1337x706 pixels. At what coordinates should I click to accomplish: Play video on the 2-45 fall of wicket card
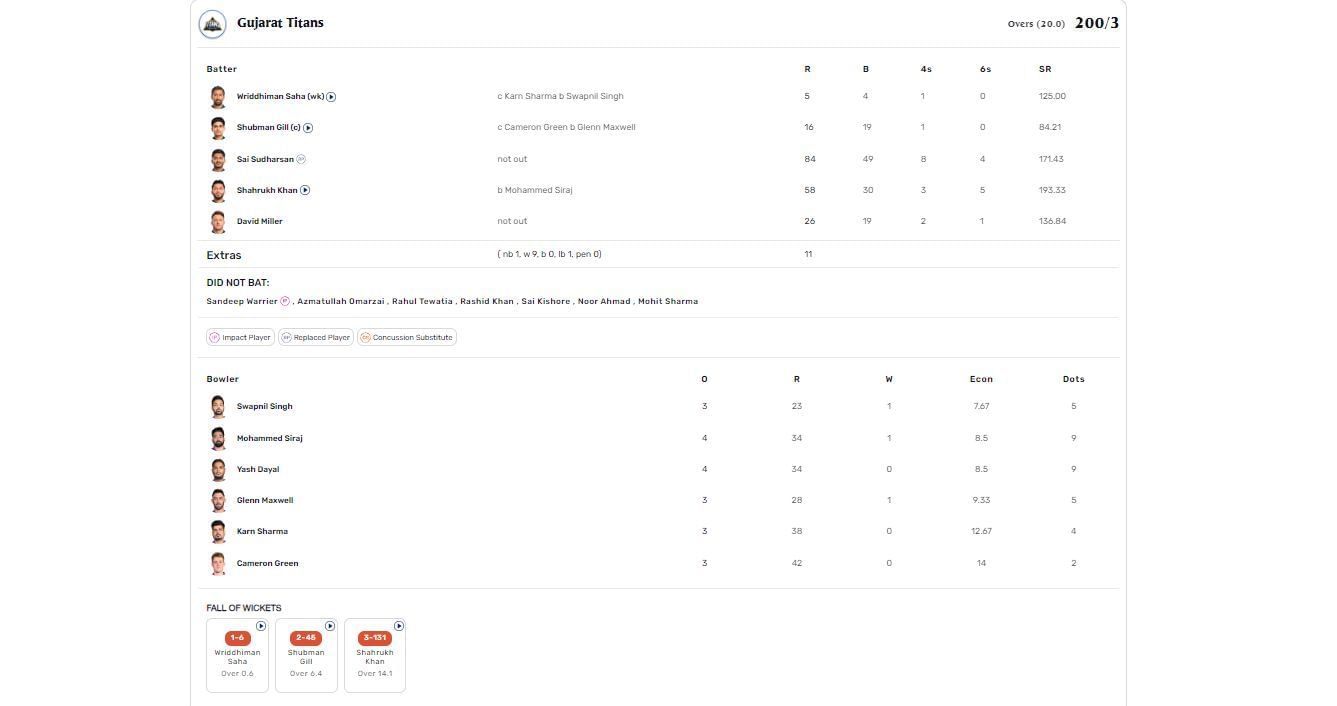330,626
